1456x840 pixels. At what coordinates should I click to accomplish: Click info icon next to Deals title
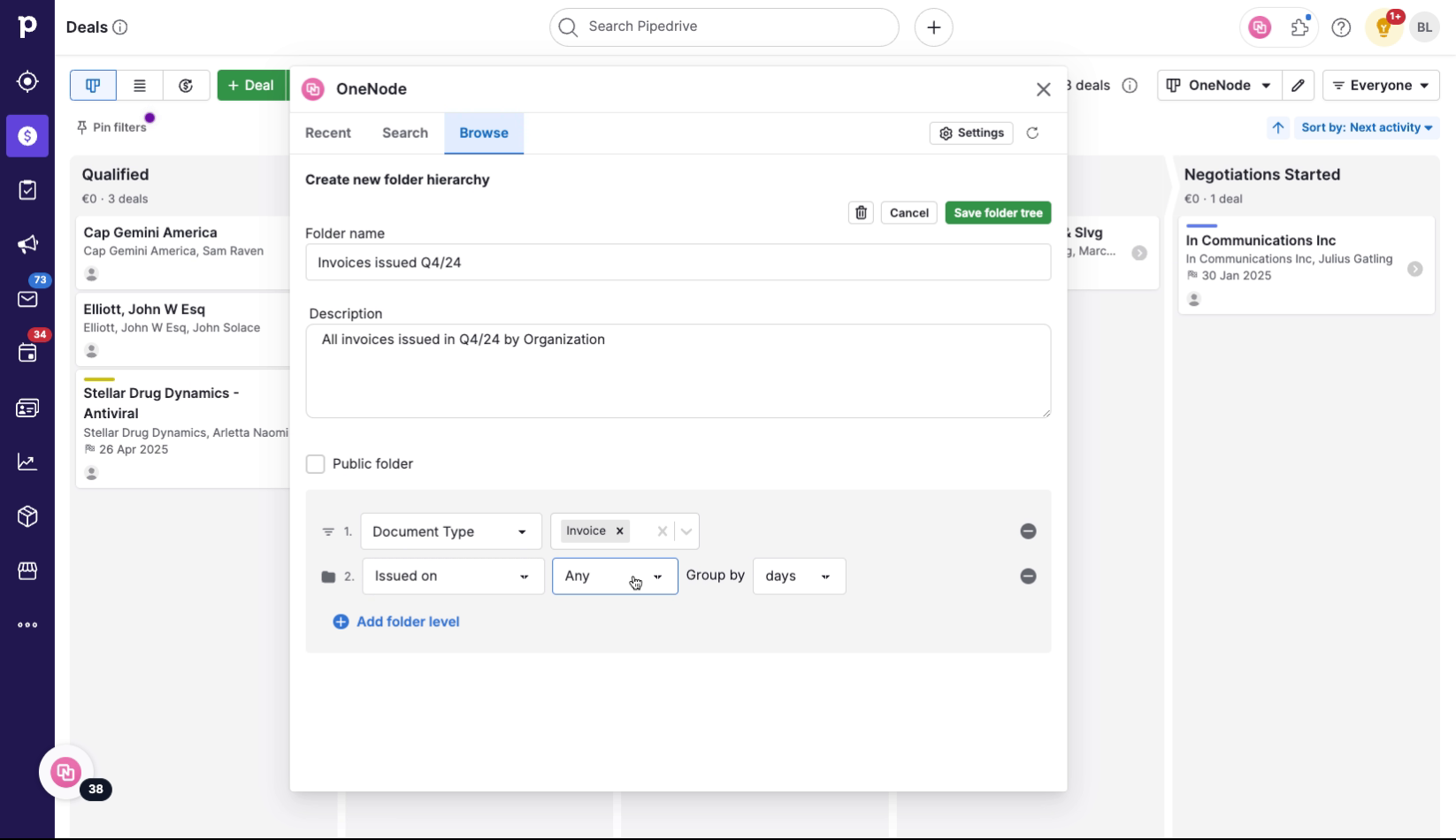click(120, 27)
